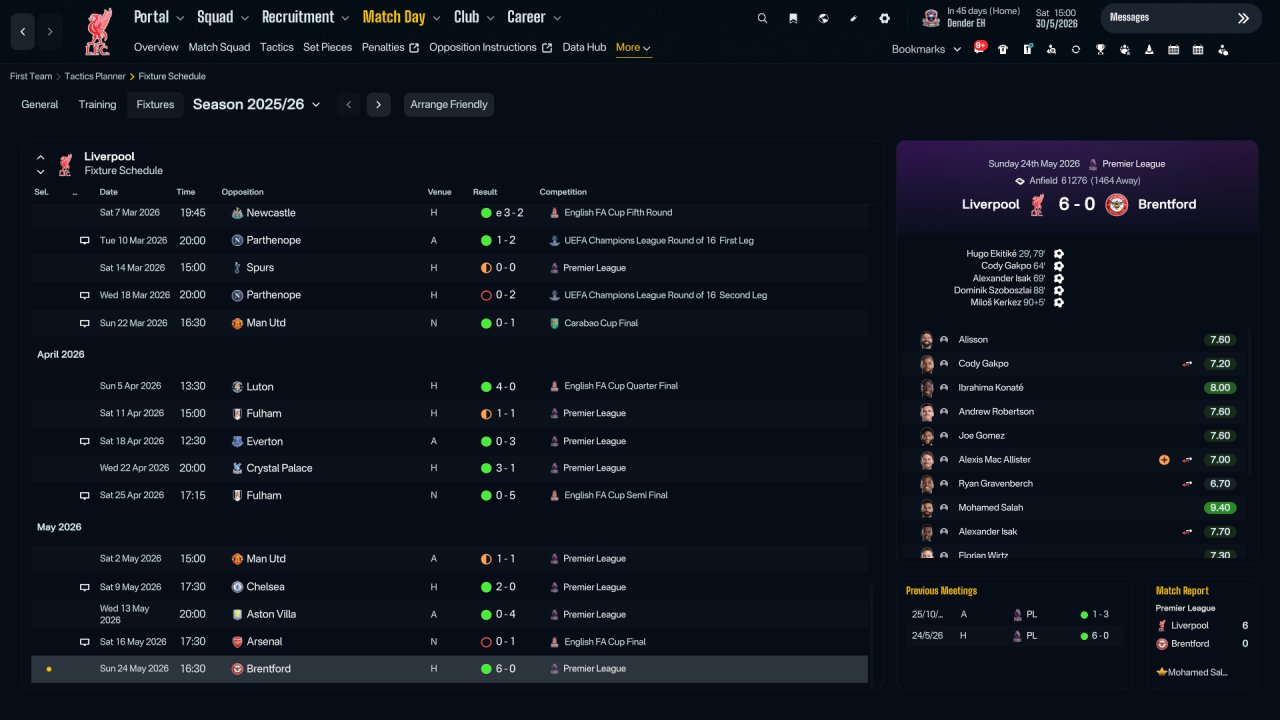Click the goal ball icon beside Hugo Ekitiké
Screen dimensions: 1280x720
1059,254
